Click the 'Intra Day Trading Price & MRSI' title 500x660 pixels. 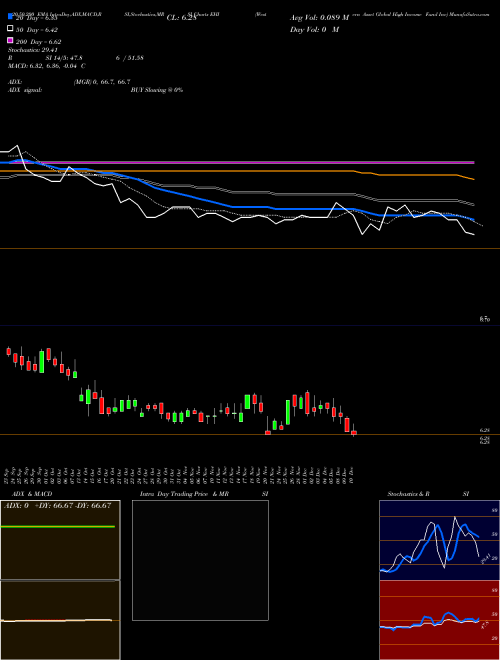204,494
